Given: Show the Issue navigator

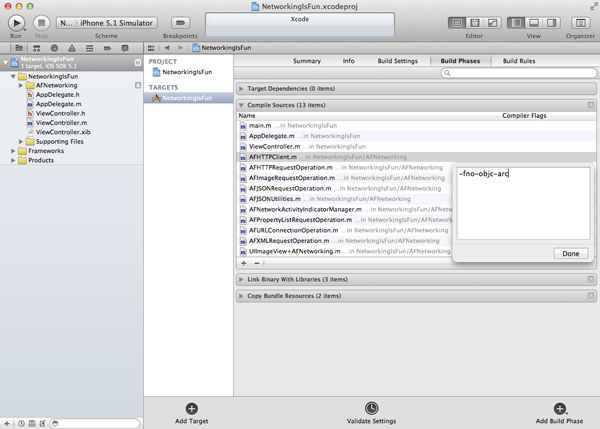Looking at the screenshot, I should click(72, 48).
